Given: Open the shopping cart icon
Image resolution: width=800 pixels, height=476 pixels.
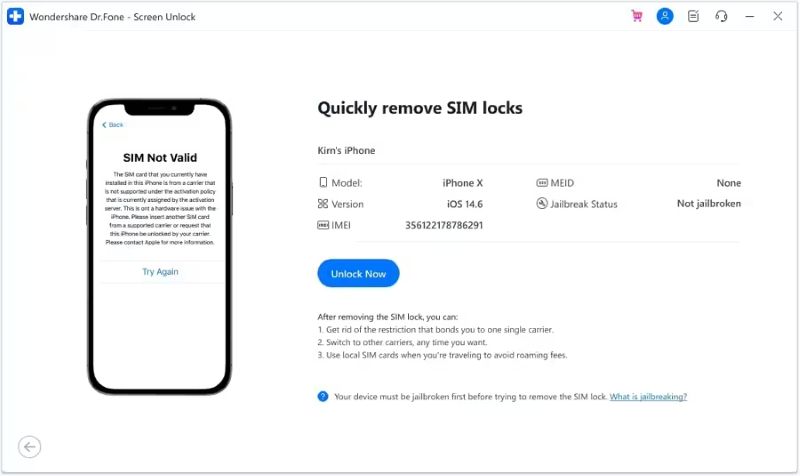Looking at the screenshot, I should point(637,16).
